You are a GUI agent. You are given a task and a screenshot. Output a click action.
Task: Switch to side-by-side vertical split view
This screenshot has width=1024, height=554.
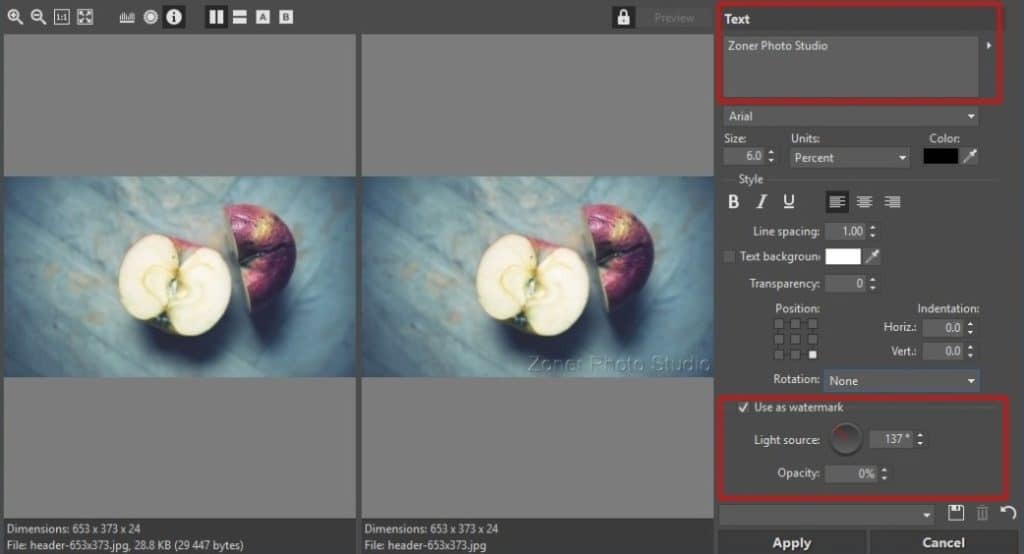(216, 17)
